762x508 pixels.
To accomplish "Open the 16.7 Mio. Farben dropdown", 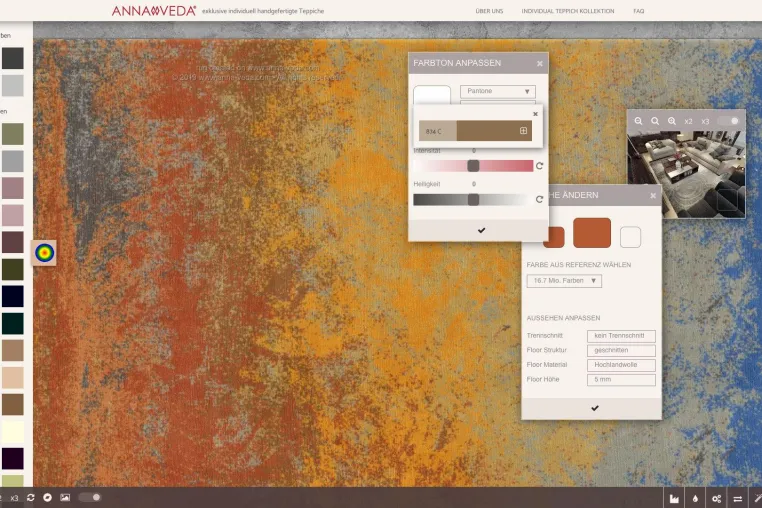I will [x=564, y=281].
